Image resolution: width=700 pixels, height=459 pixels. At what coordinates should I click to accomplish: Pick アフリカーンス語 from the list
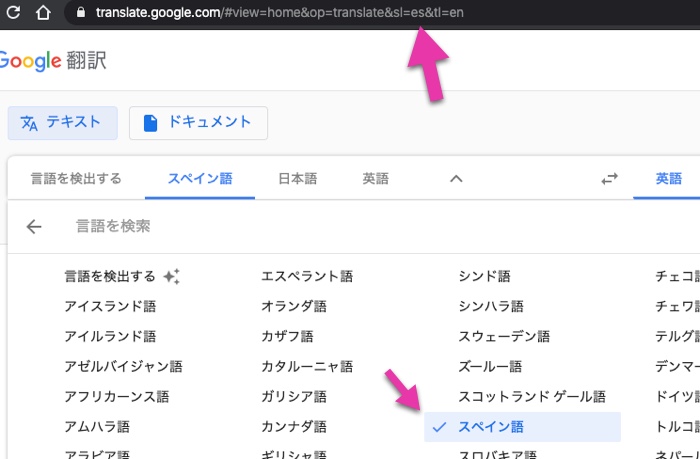click(117, 396)
